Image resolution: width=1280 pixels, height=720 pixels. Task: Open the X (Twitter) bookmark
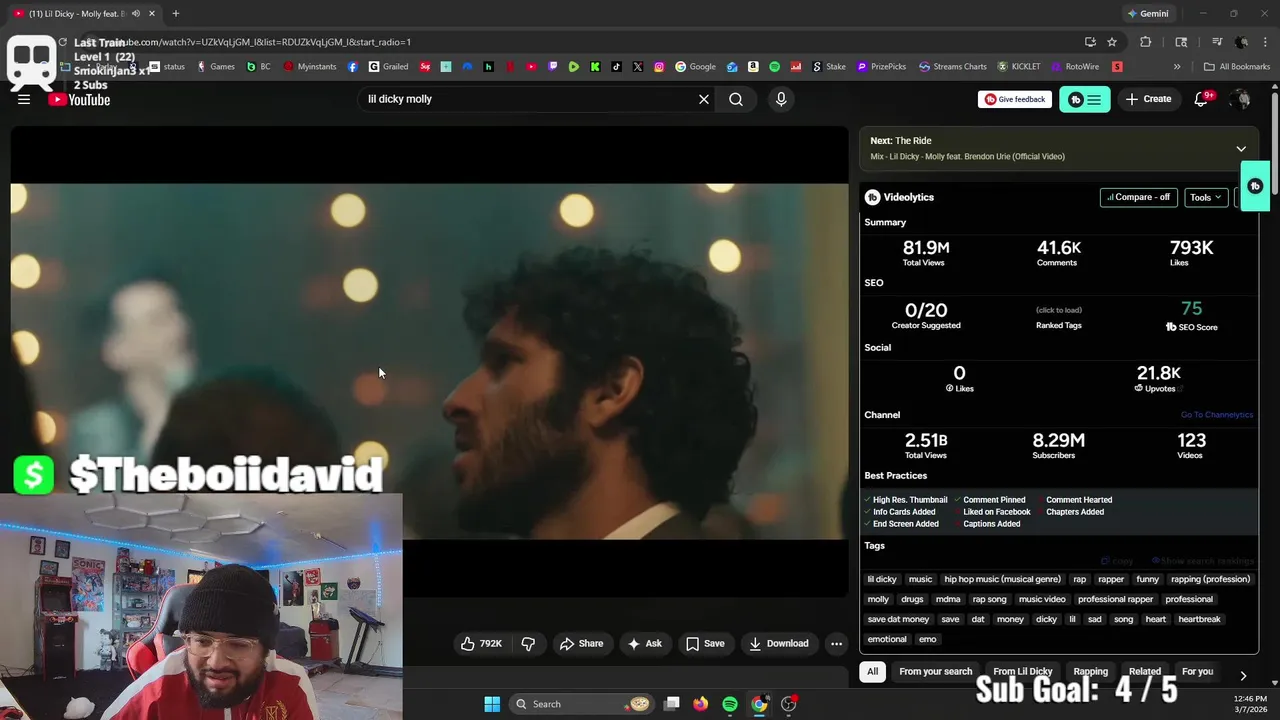[638, 67]
